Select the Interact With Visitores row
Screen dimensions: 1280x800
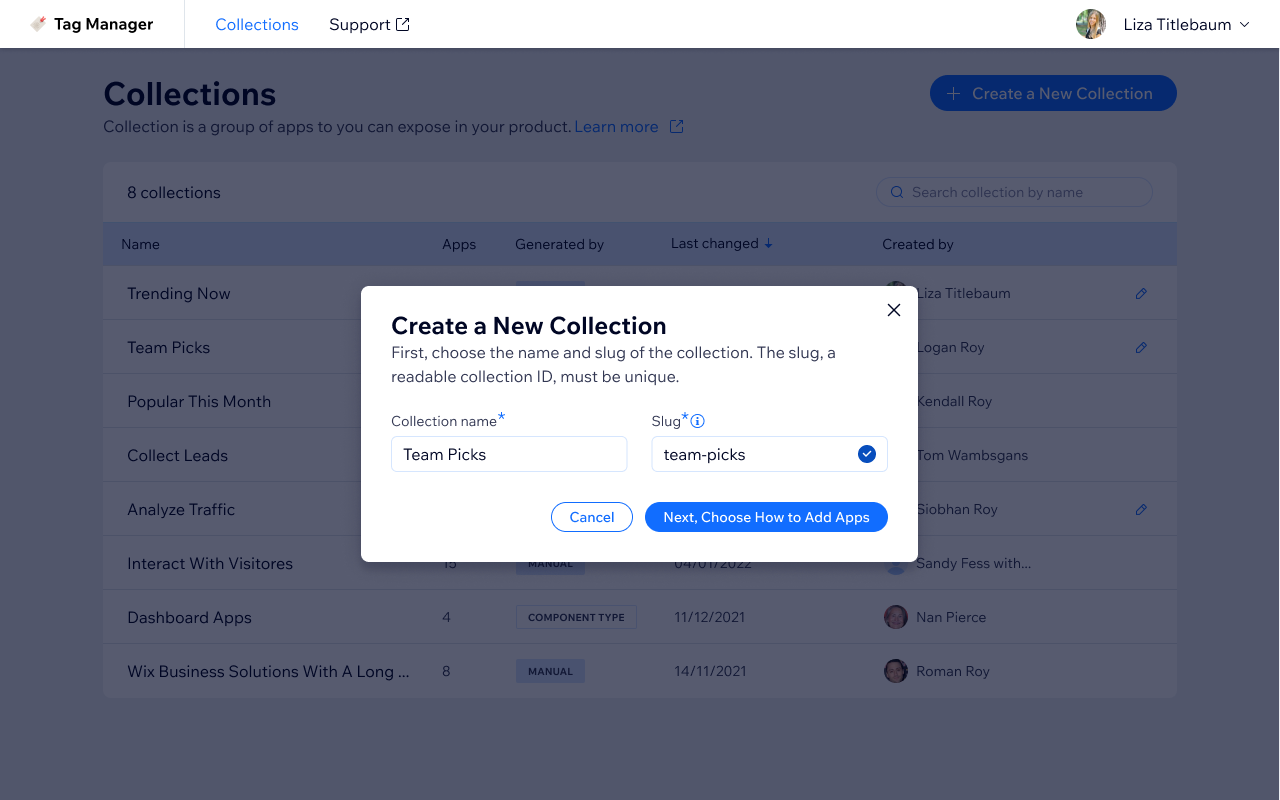point(210,564)
